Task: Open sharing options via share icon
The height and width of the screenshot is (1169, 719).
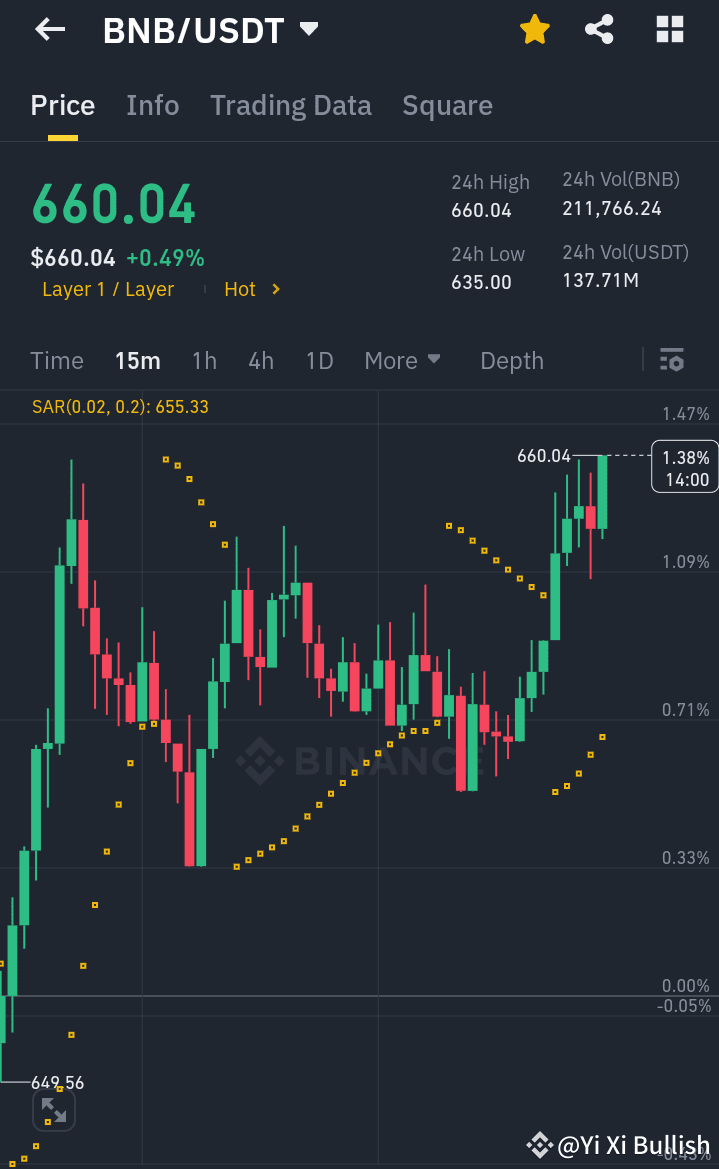Action: coord(599,30)
